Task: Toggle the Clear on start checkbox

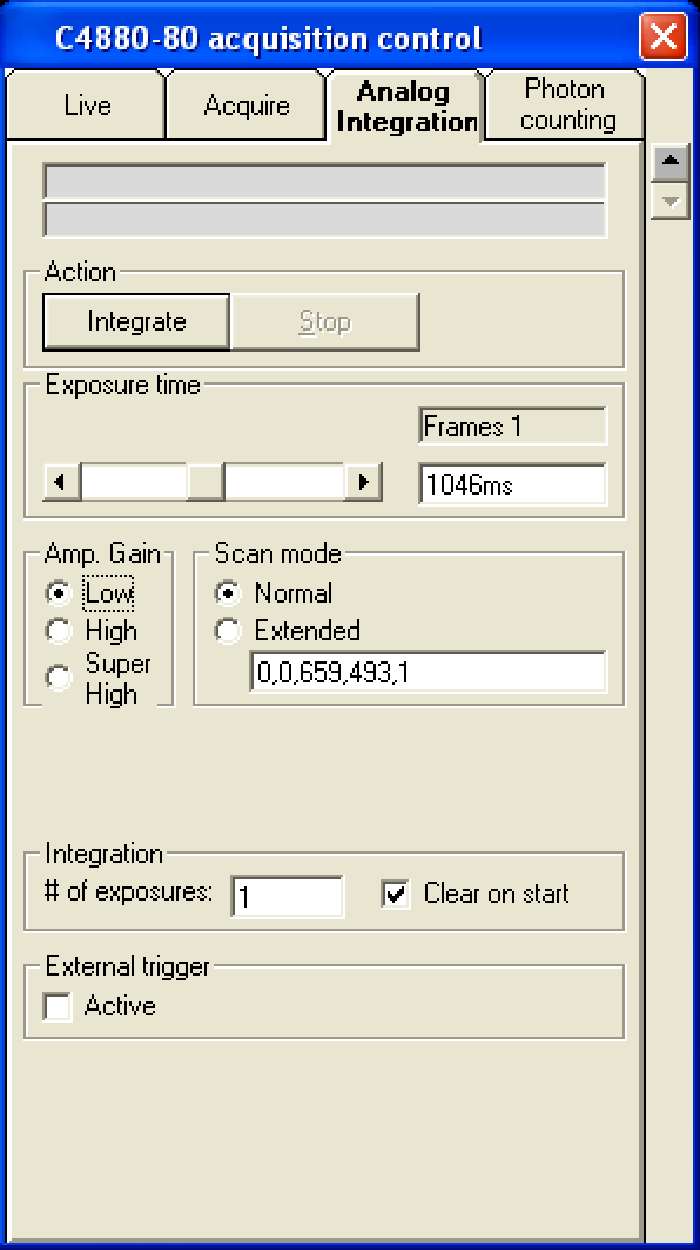Action: coord(396,894)
